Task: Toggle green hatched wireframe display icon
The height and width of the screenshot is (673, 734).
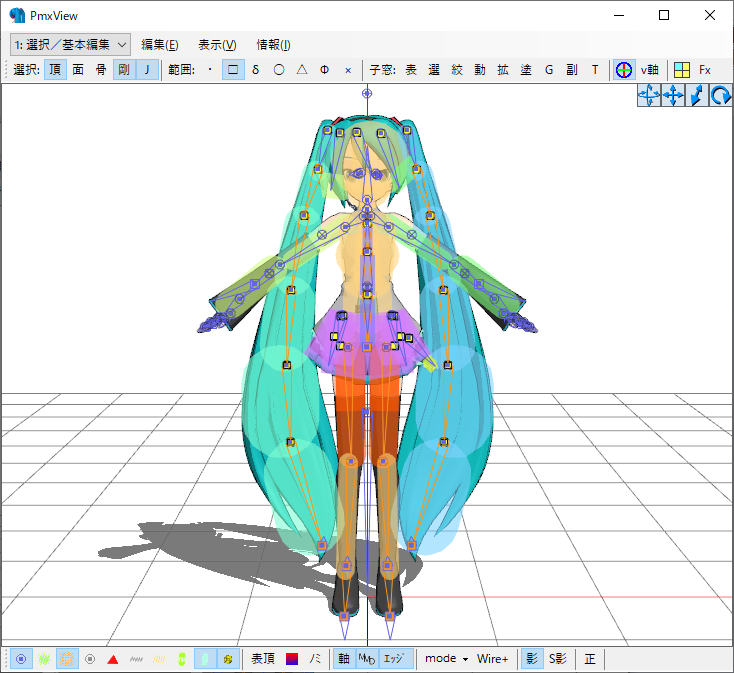Action: tap(44, 659)
